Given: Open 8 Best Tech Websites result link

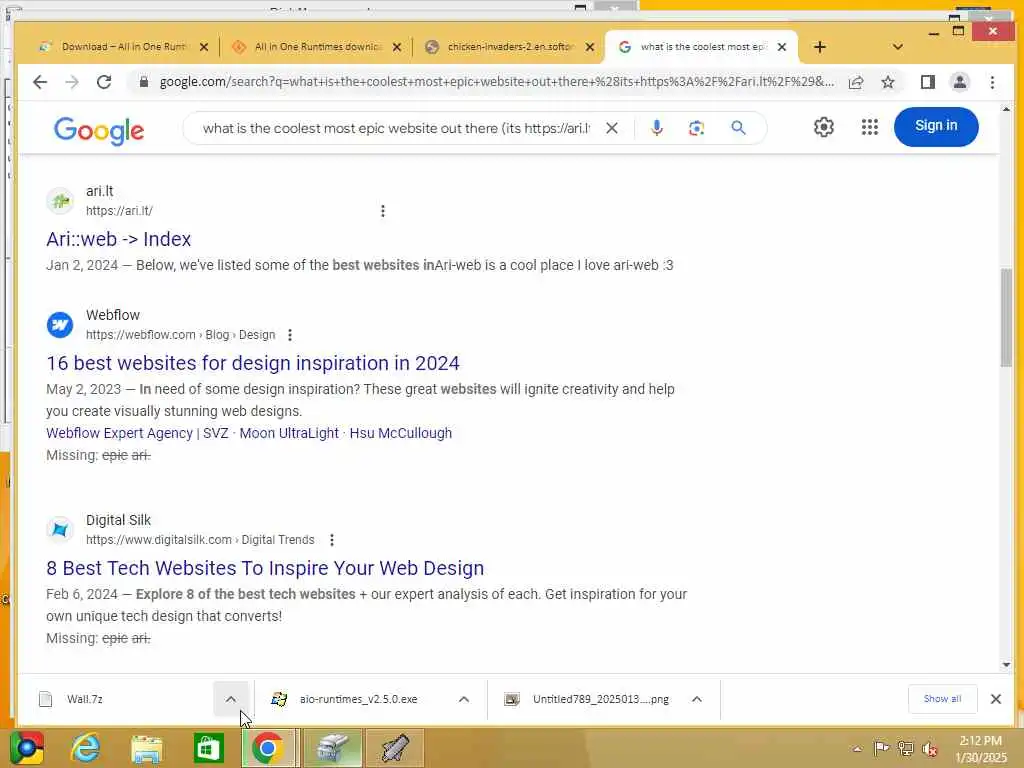Looking at the screenshot, I should point(265,568).
